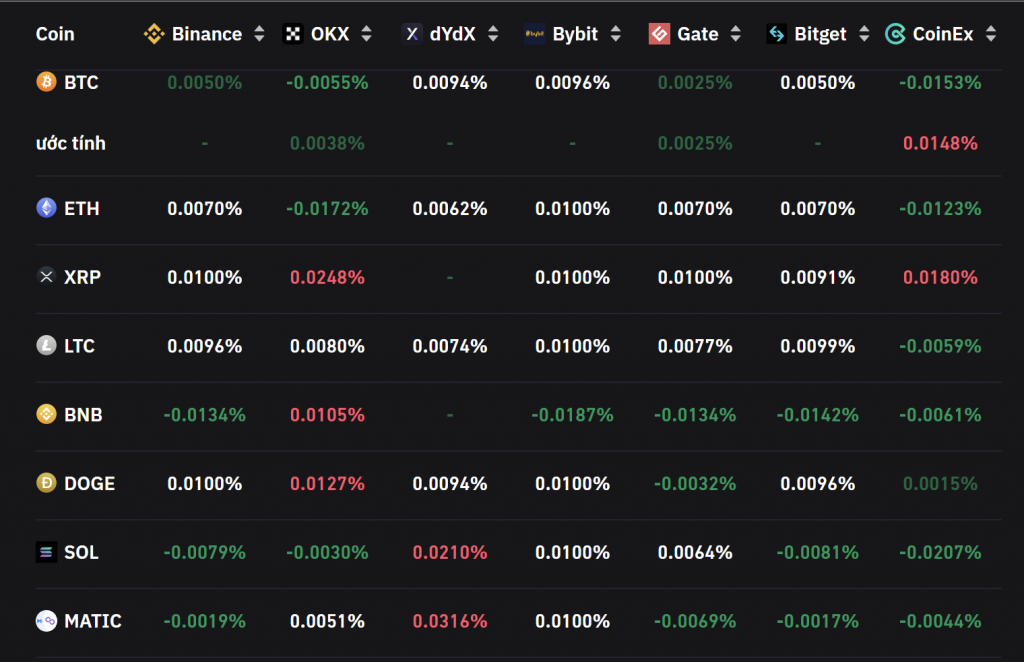Screen dimensions: 1024x662
Task: Click the Dogecoin coin icon
Action: (x=46, y=483)
